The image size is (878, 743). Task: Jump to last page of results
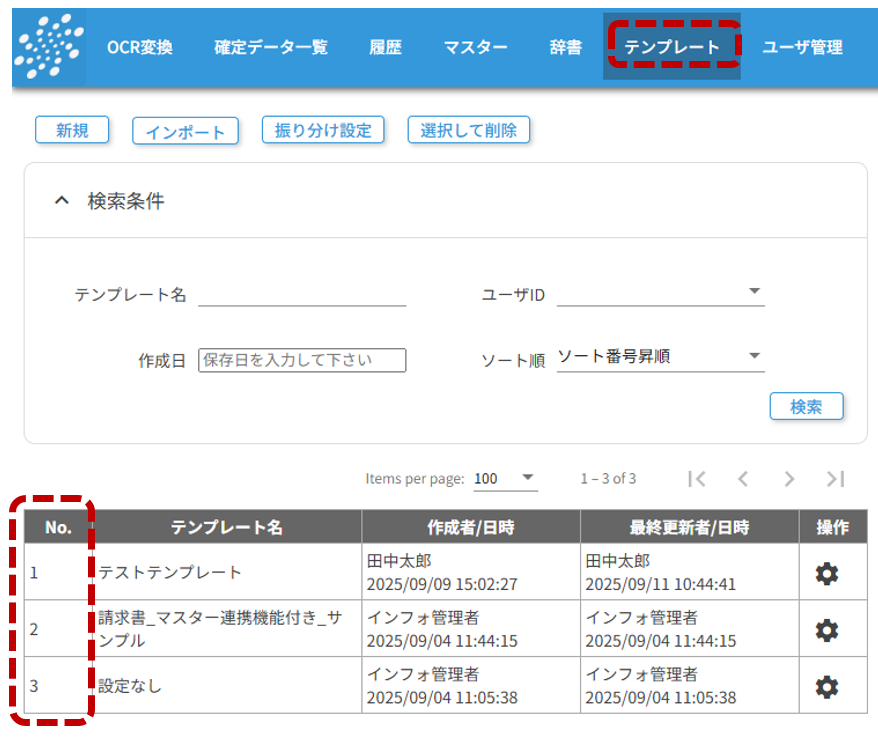pyautogui.click(x=836, y=479)
